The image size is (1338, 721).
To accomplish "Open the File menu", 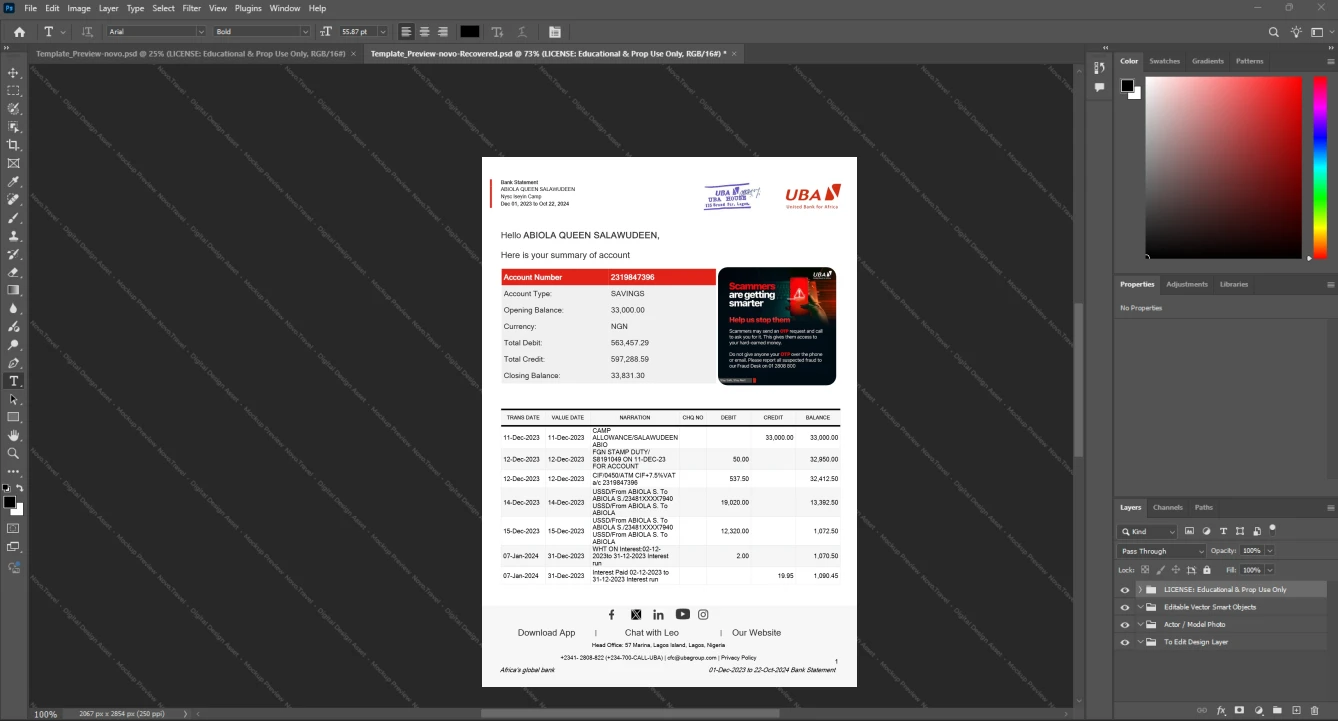I will (x=31, y=8).
